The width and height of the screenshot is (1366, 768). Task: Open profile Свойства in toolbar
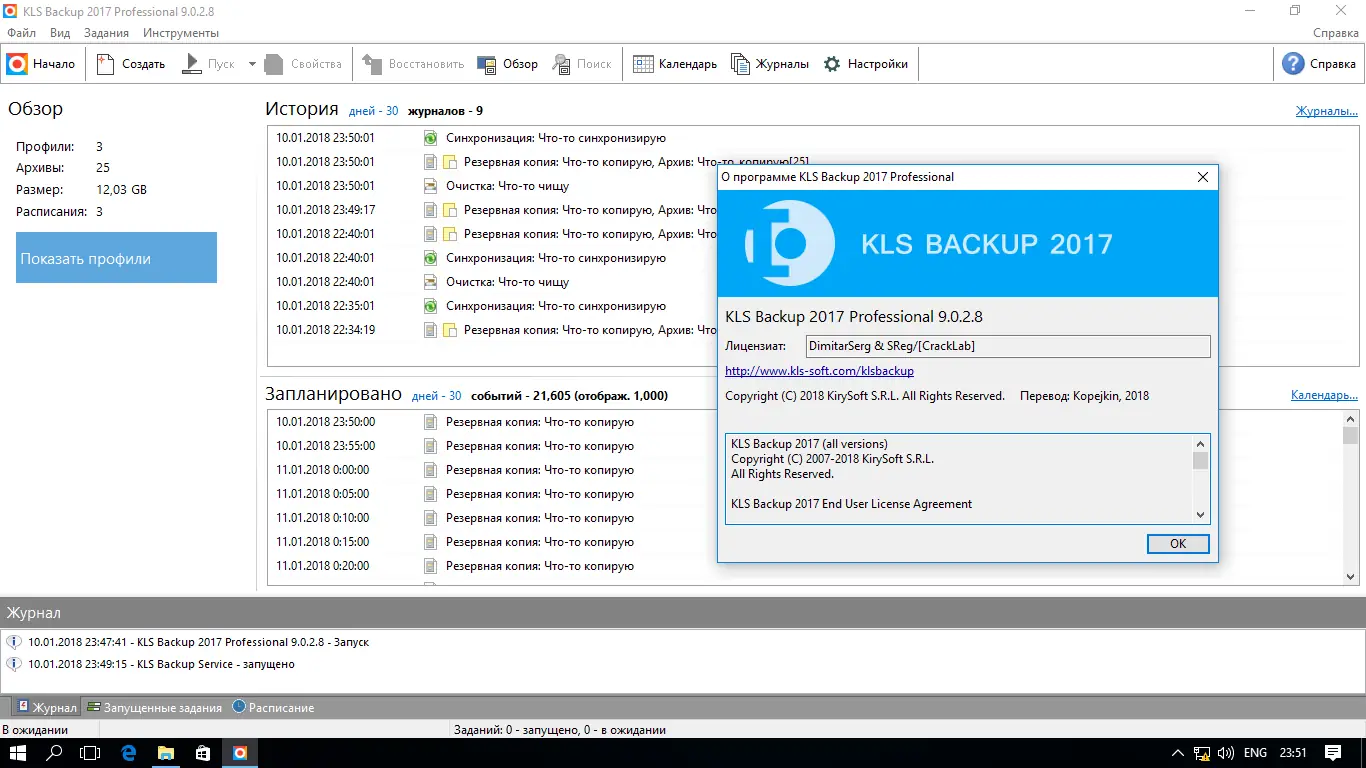click(305, 64)
